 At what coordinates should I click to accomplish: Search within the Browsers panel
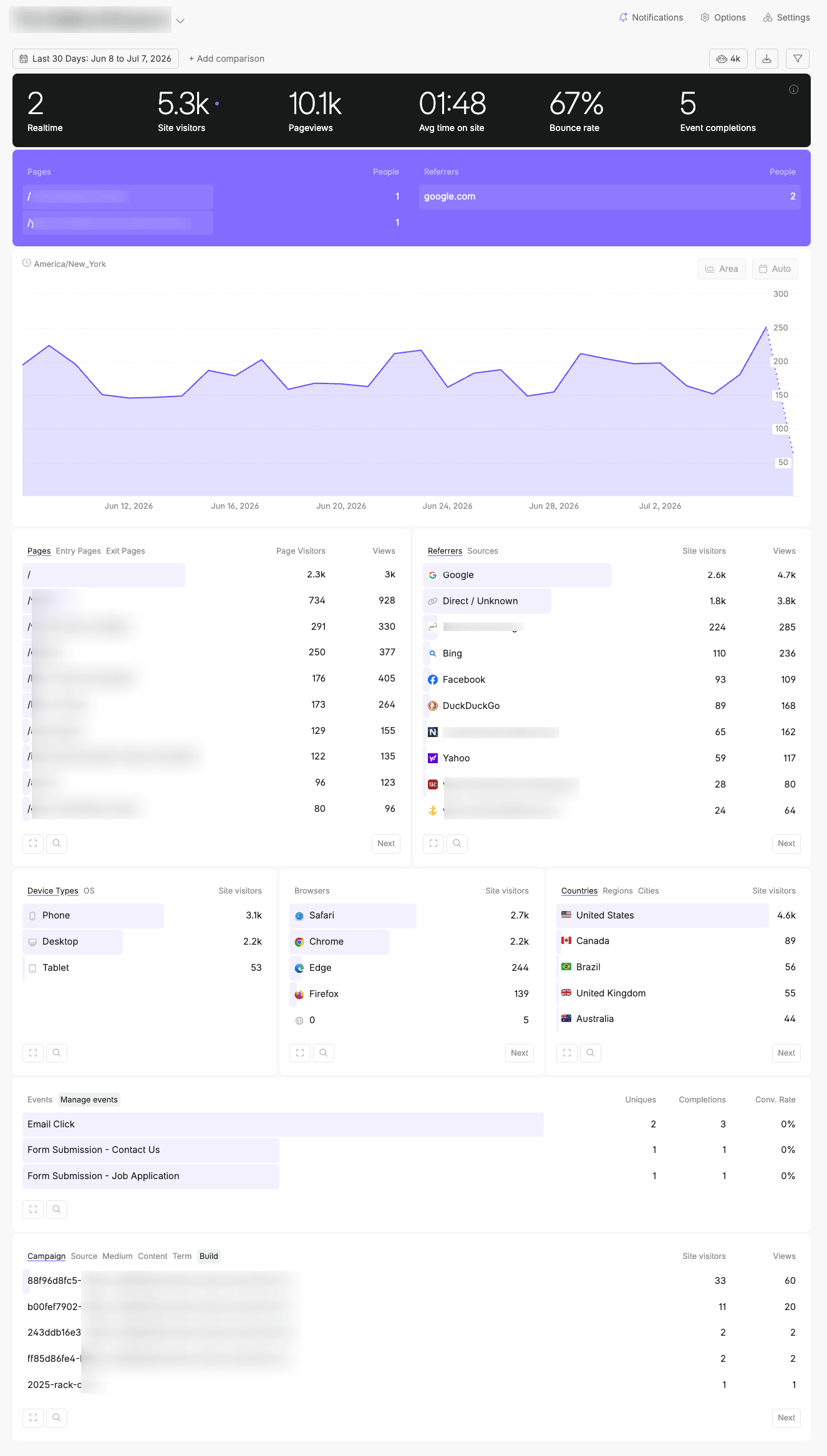pyautogui.click(x=324, y=1053)
